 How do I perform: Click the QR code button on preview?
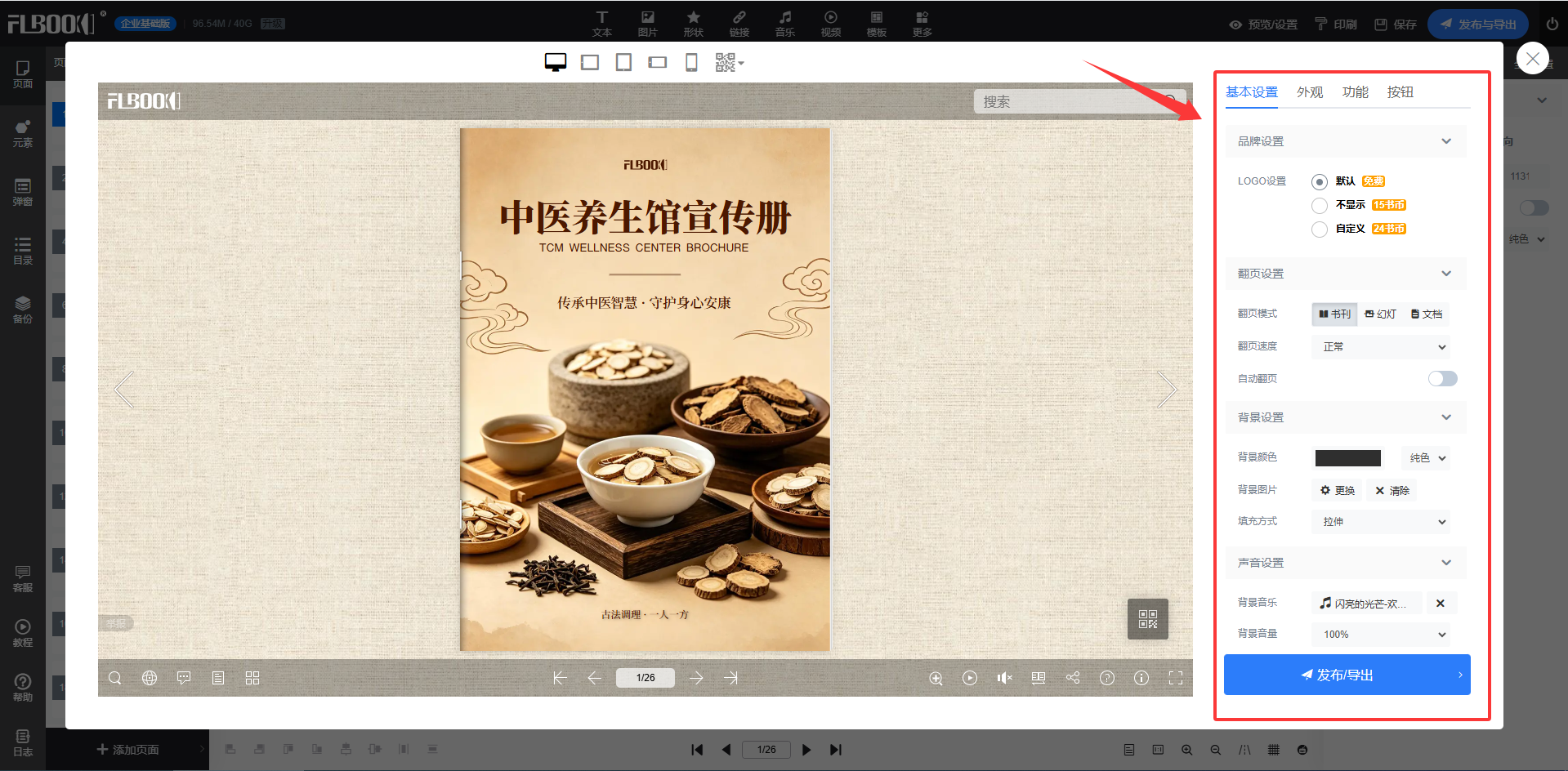tap(1147, 619)
